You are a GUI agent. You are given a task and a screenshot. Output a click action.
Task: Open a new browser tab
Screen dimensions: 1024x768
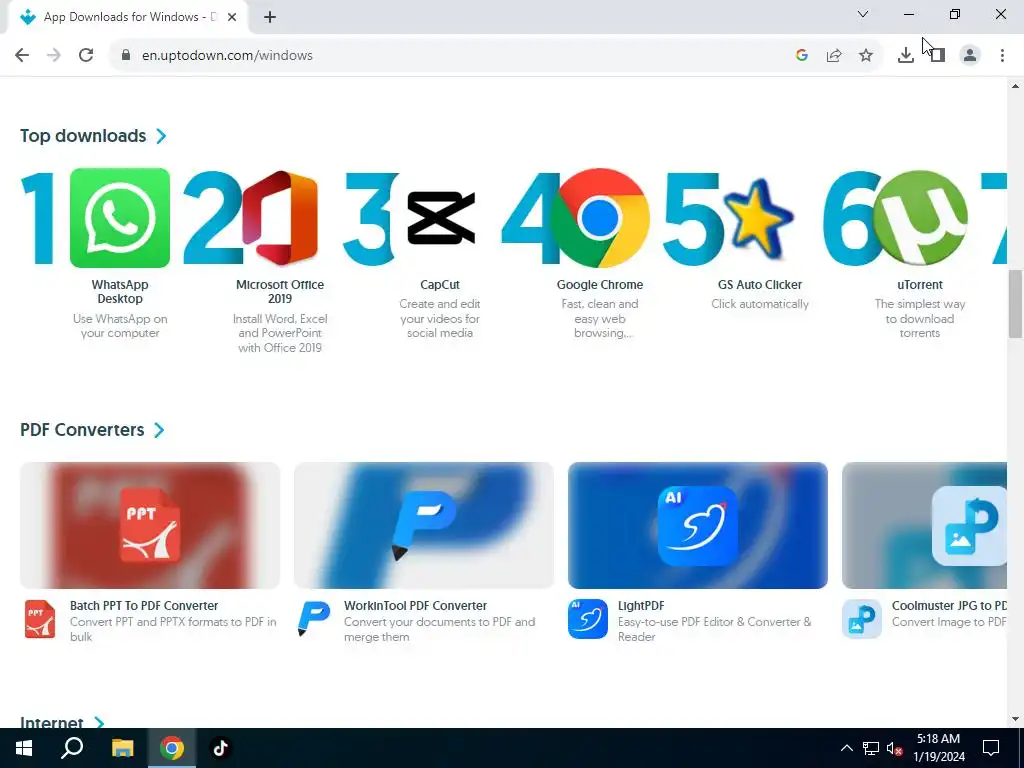click(270, 17)
